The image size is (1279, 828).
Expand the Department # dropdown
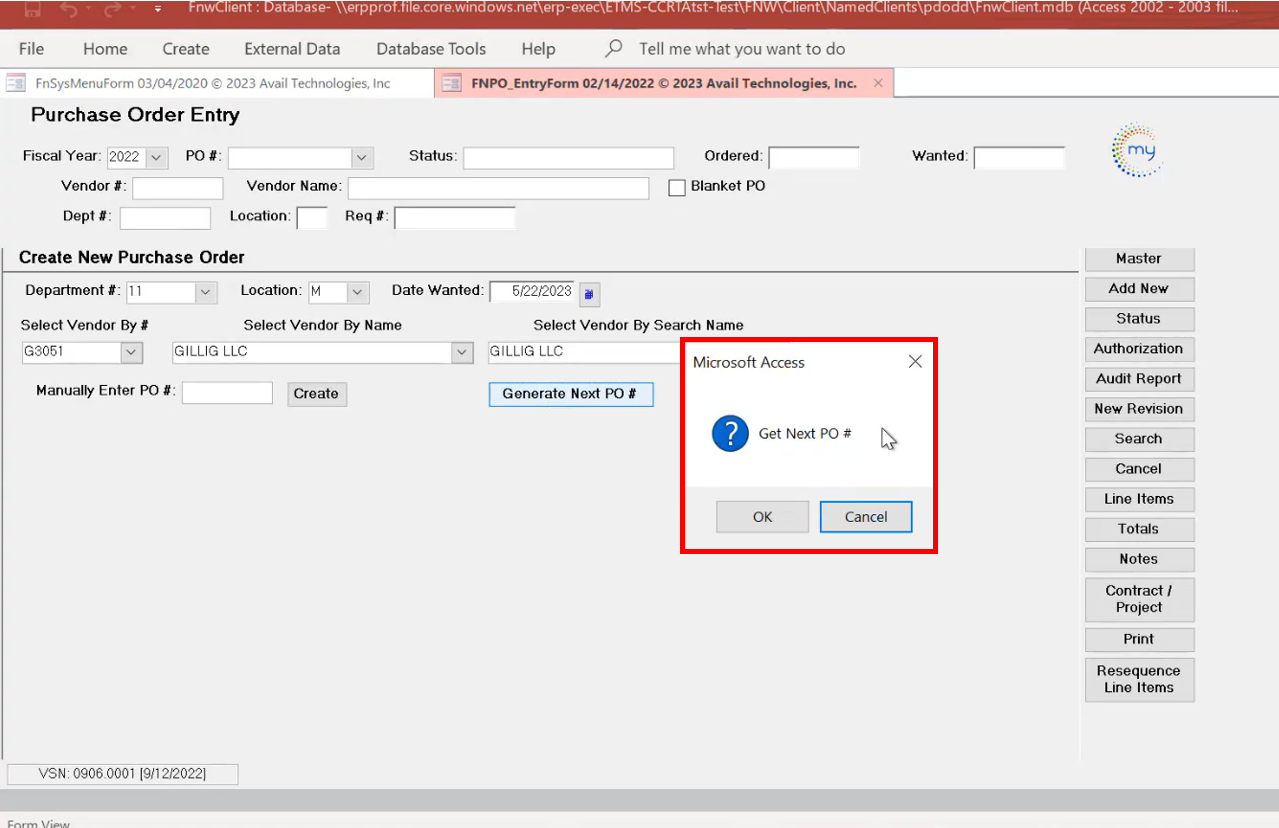[x=205, y=292]
